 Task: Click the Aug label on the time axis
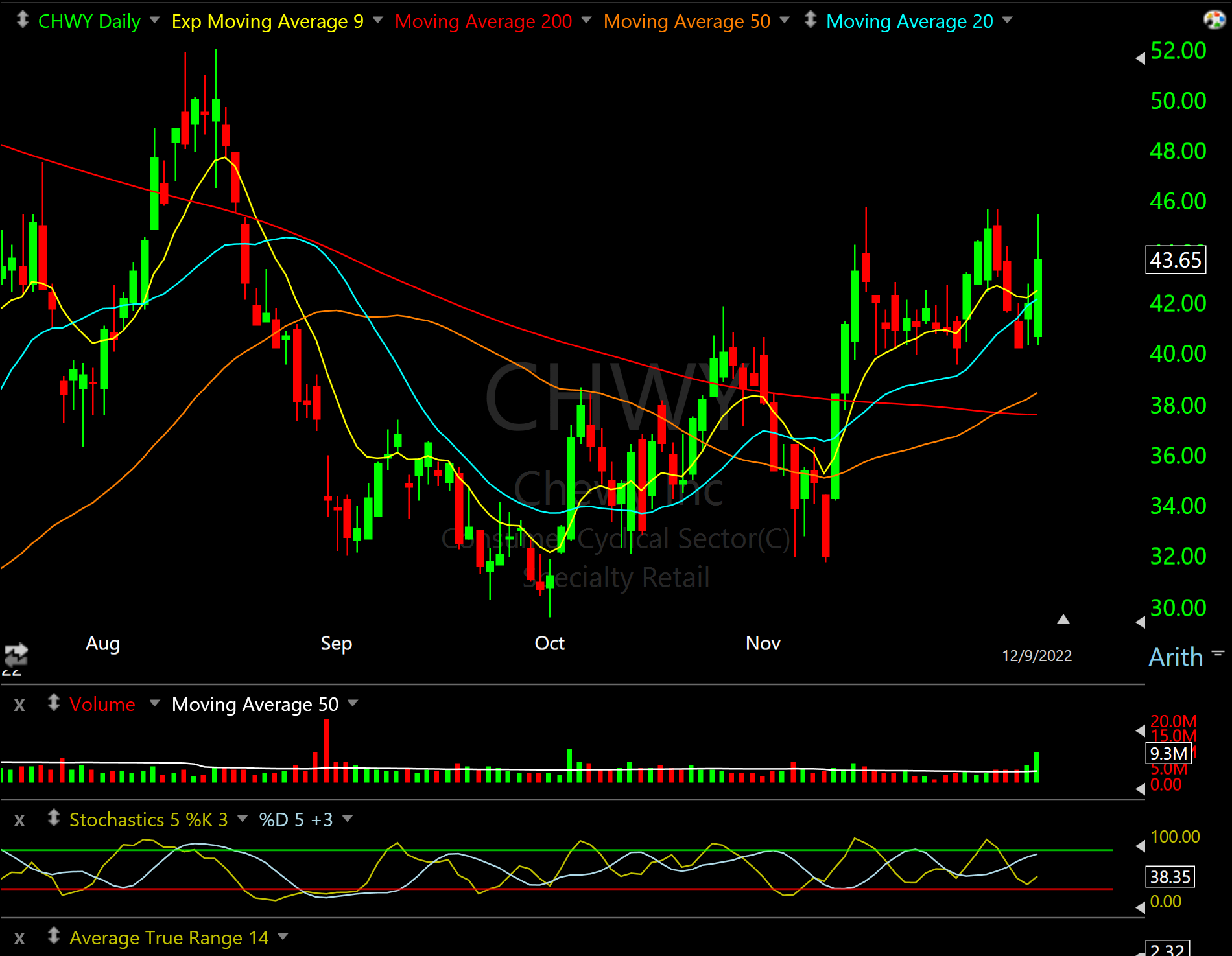103,644
